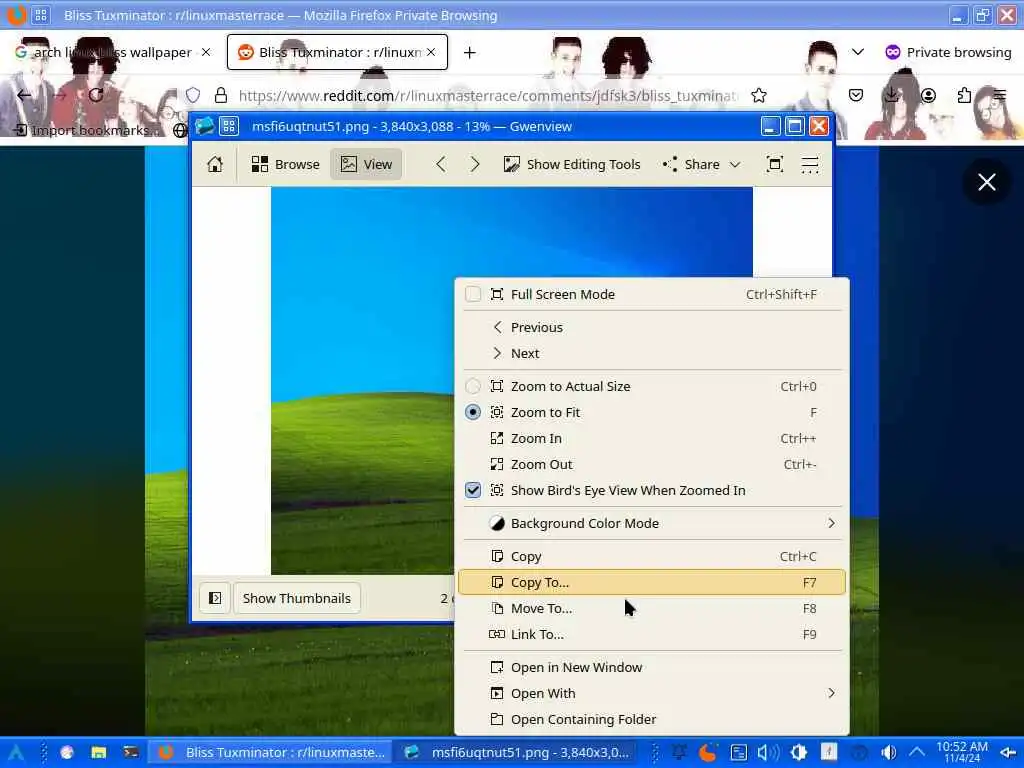Click the Gwenview title bar grid pin icon
Image resolution: width=1024 pixels, height=768 pixels.
coord(229,126)
